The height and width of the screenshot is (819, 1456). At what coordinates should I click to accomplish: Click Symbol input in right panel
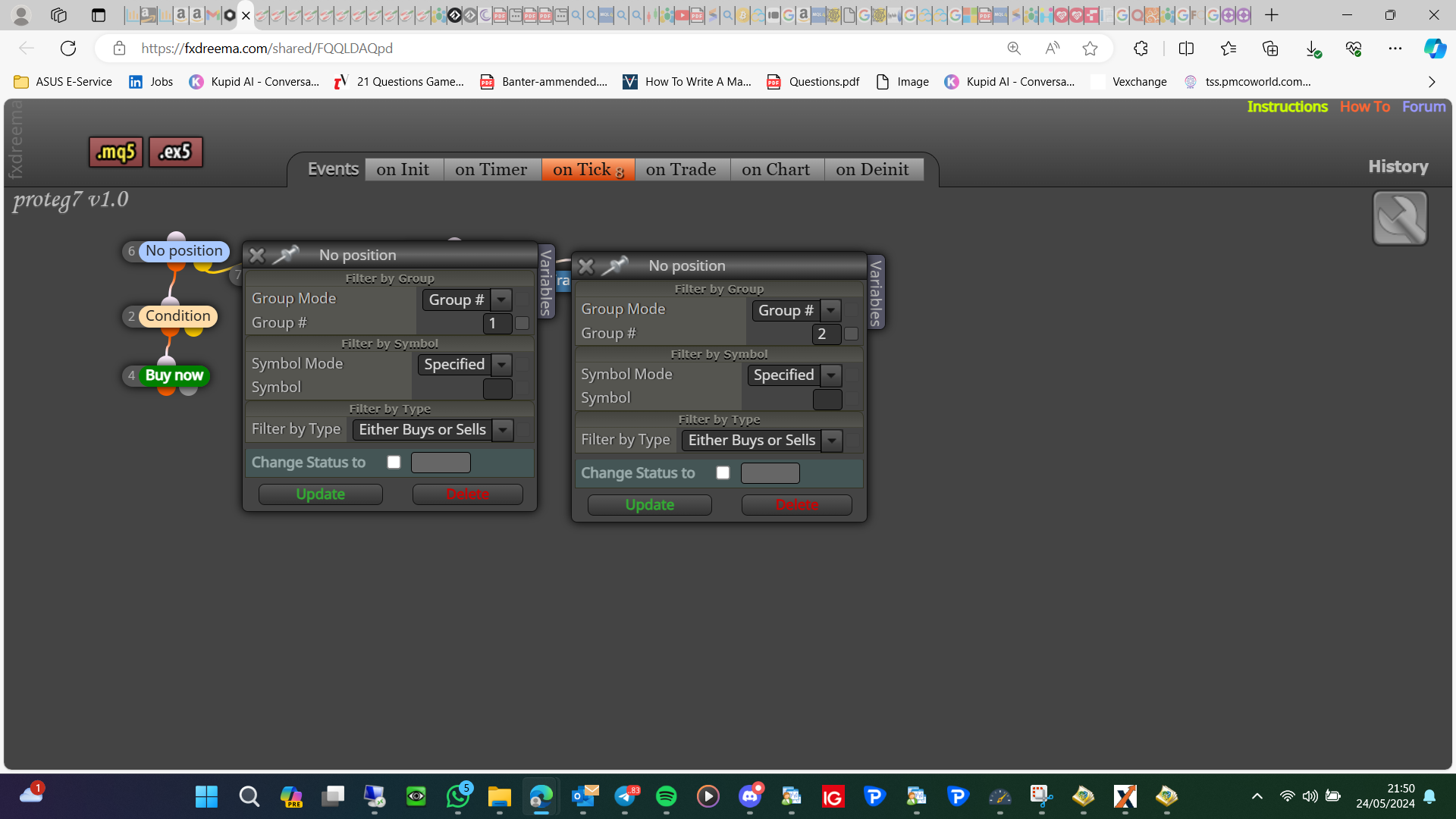[x=827, y=400]
